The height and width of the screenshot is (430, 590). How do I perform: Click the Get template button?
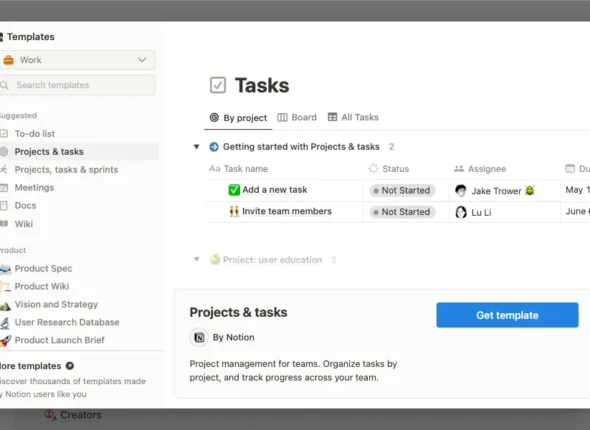[x=507, y=315]
